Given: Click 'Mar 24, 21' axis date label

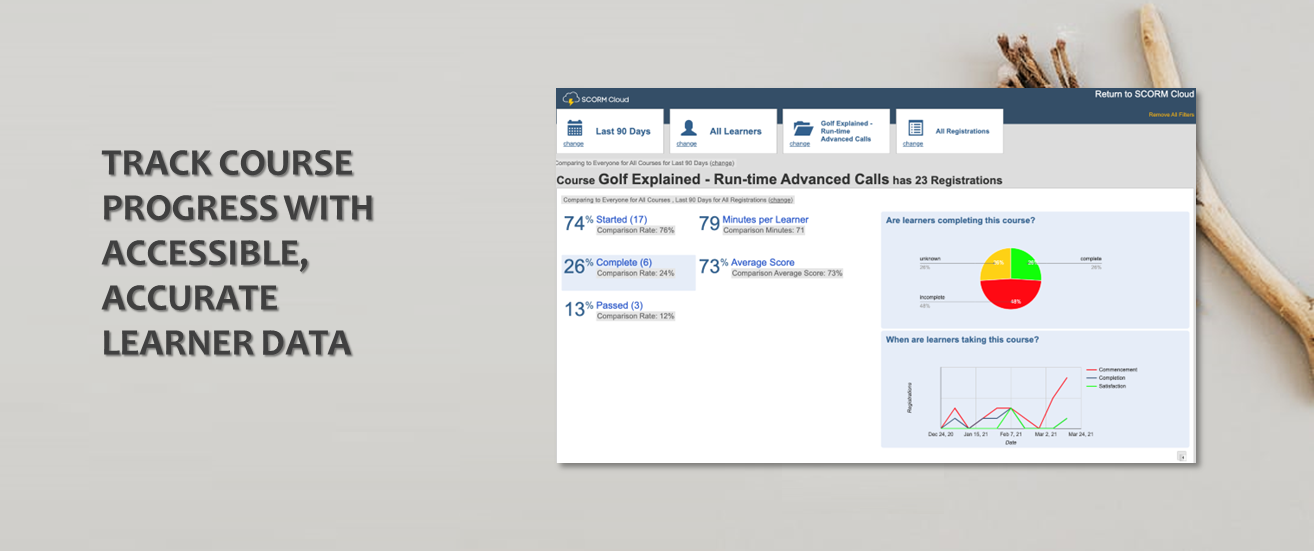Looking at the screenshot, I should click(x=1080, y=434).
